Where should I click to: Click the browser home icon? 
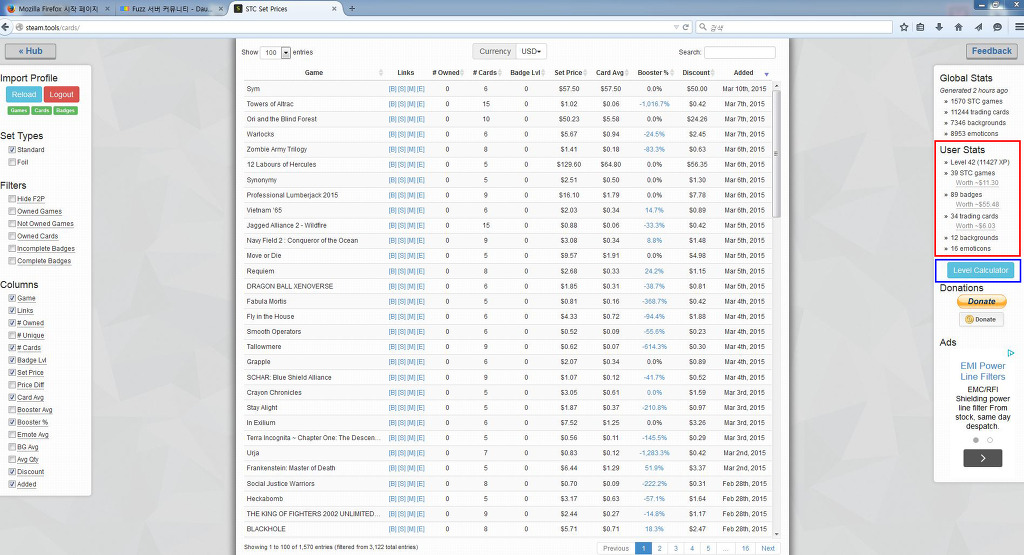pyautogui.click(x=959, y=27)
